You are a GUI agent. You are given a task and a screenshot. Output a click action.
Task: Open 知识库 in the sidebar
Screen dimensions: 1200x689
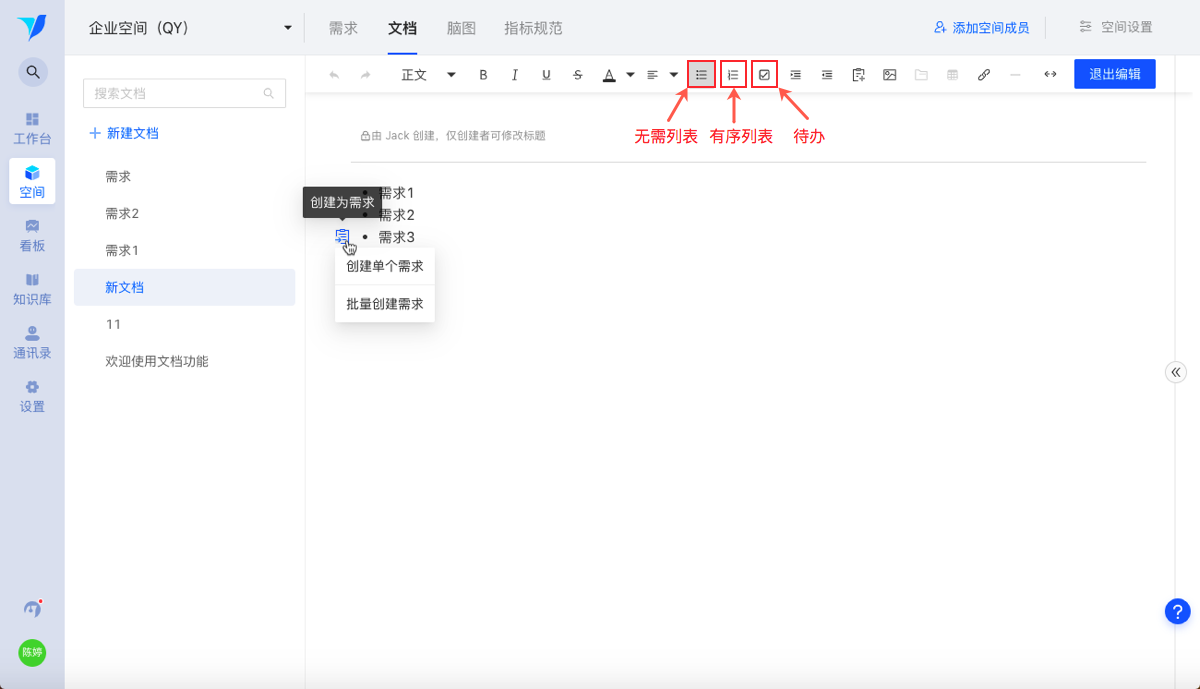click(32, 290)
